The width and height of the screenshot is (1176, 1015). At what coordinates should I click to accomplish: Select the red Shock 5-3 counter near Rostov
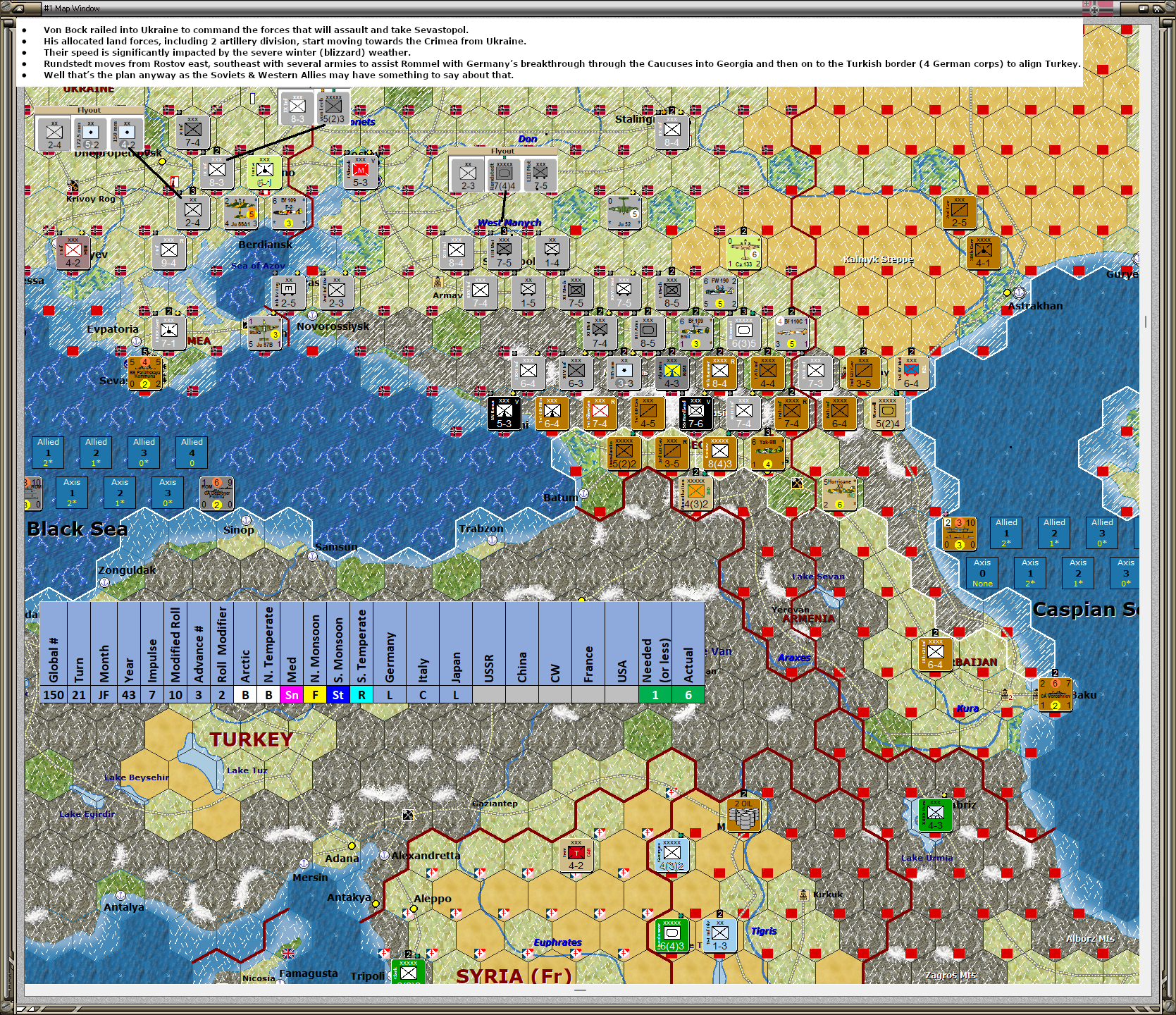click(360, 172)
